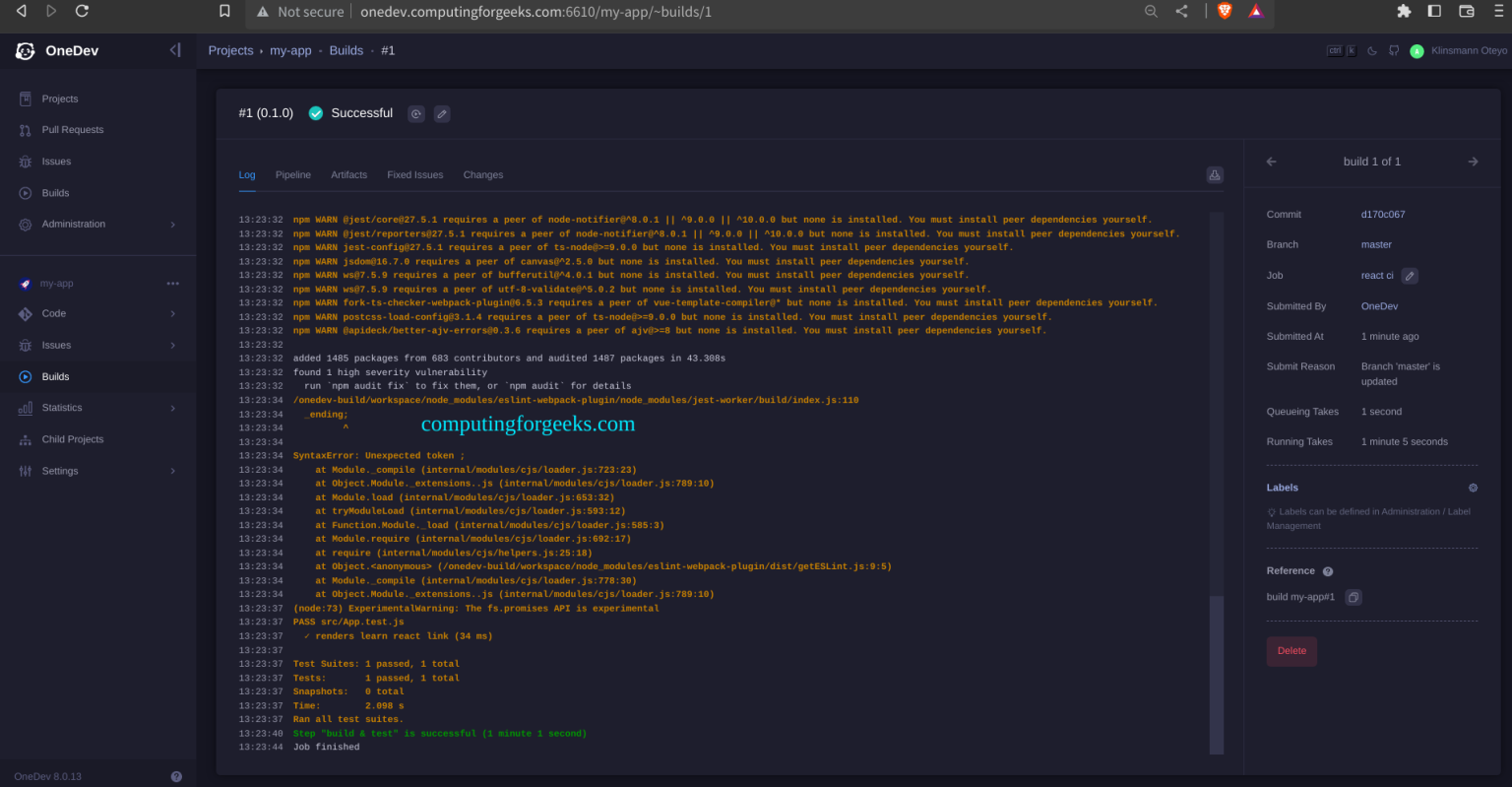Screen dimensions: 1512x787
Task: Toggle dark mode via the moon icon
Action: pos(1371,50)
